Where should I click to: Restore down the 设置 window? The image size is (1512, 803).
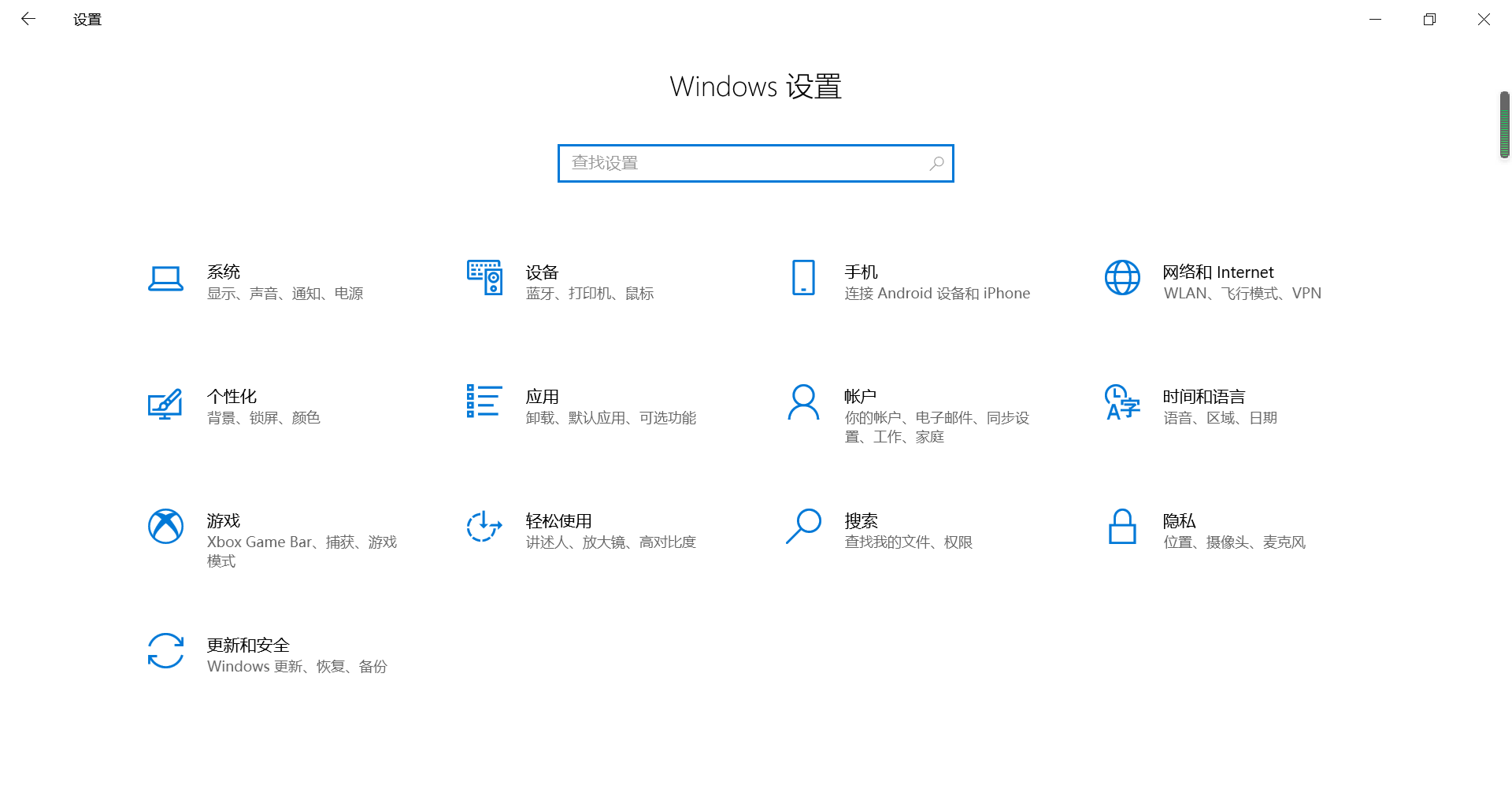coord(1429,19)
